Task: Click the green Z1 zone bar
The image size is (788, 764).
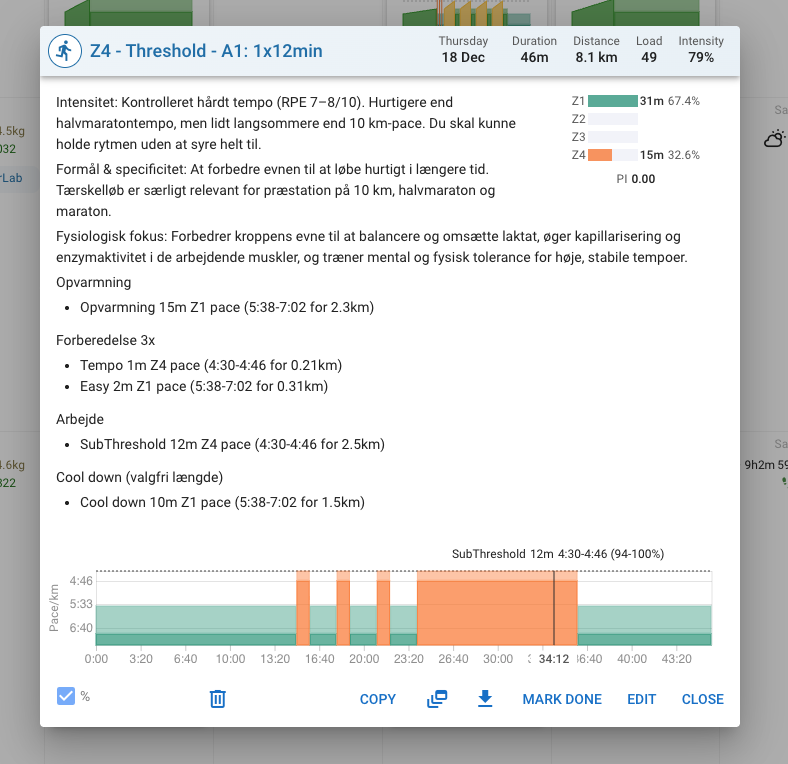Action: 612,101
